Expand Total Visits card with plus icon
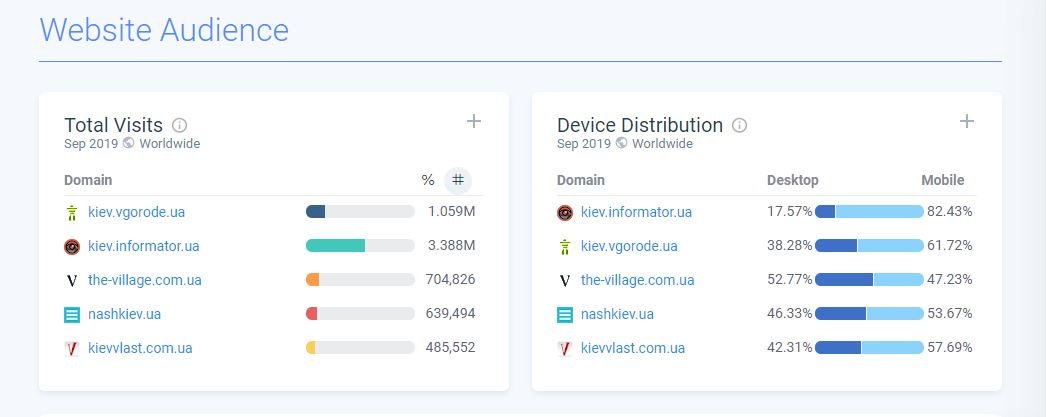 click(x=474, y=121)
